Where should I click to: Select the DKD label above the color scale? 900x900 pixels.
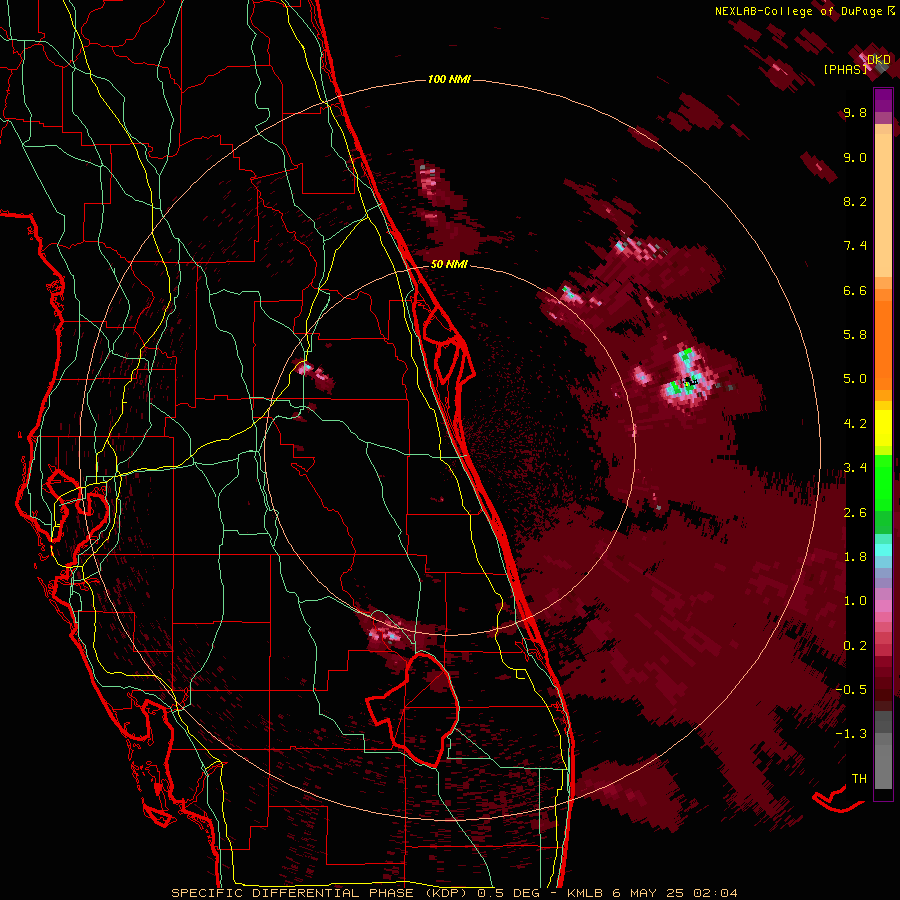tap(879, 59)
